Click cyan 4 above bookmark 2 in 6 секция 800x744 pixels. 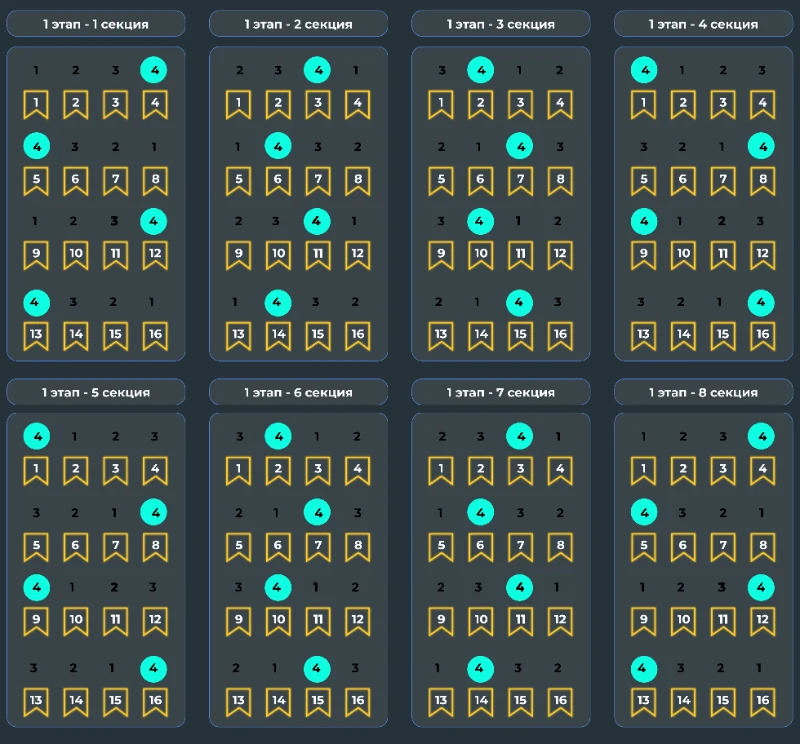278,436
